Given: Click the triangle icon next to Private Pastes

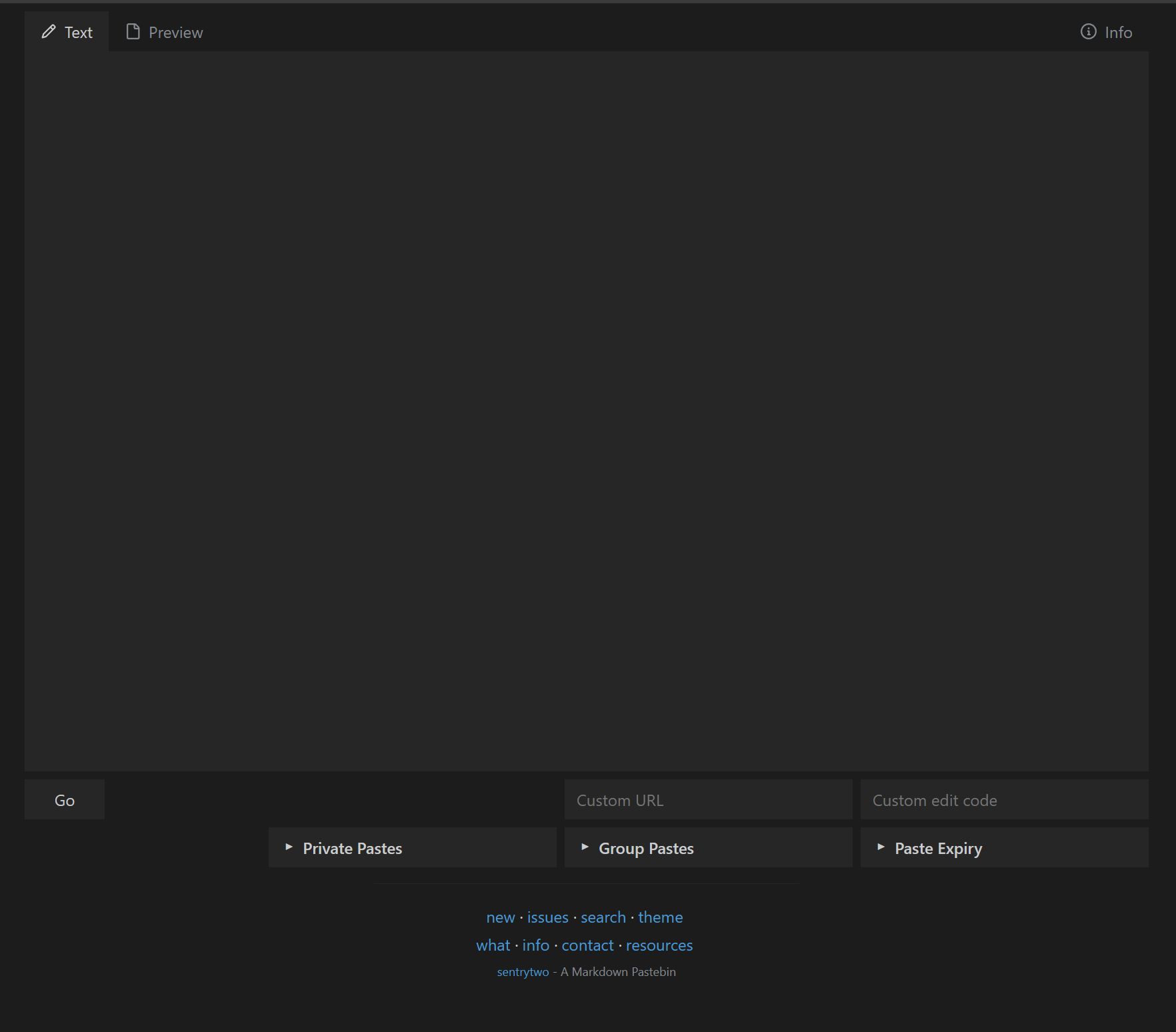Looking at the screenshot, I should (x=290, y=847).
